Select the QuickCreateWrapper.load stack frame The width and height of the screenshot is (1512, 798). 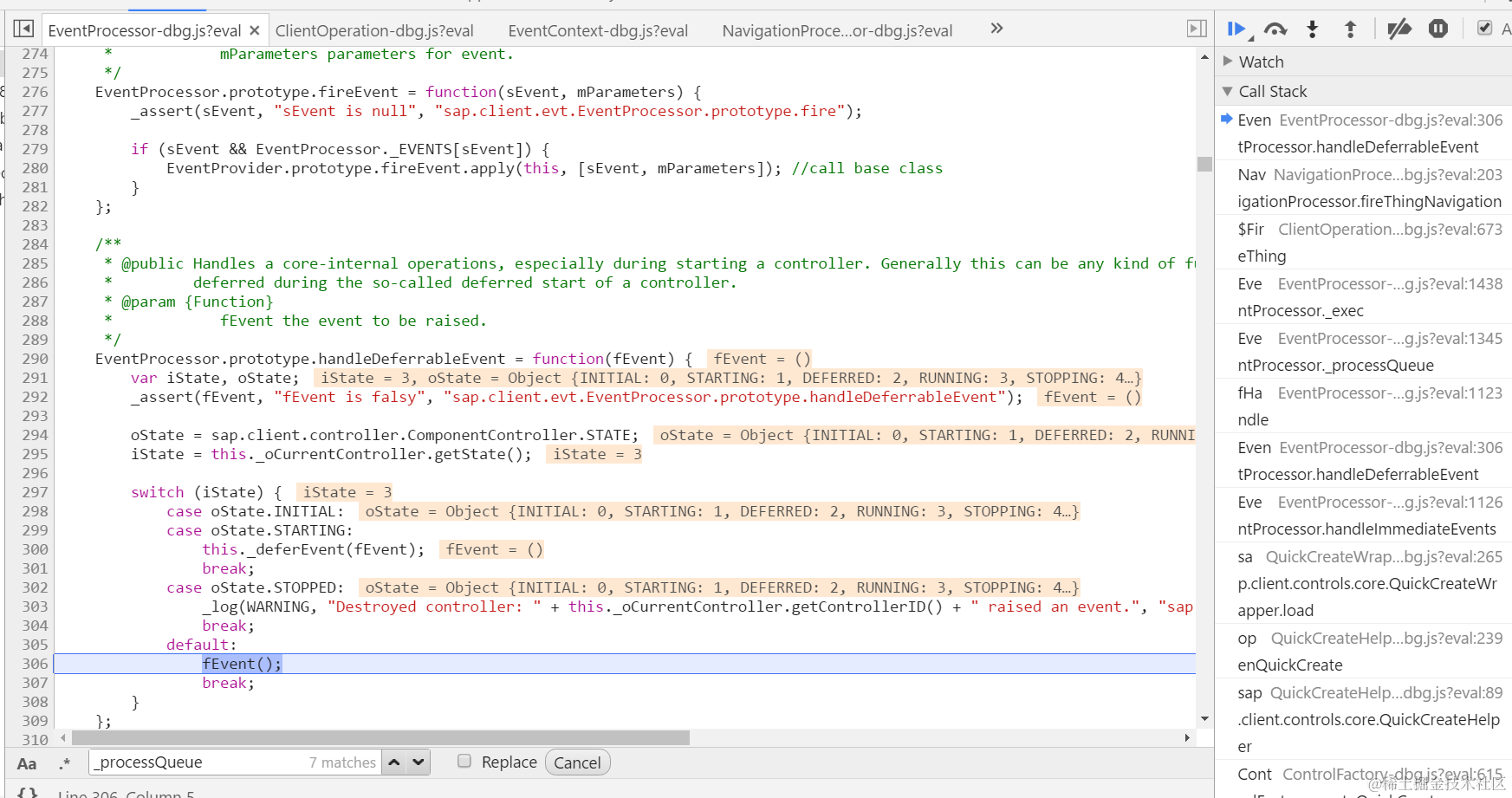tap(1364, 584)
